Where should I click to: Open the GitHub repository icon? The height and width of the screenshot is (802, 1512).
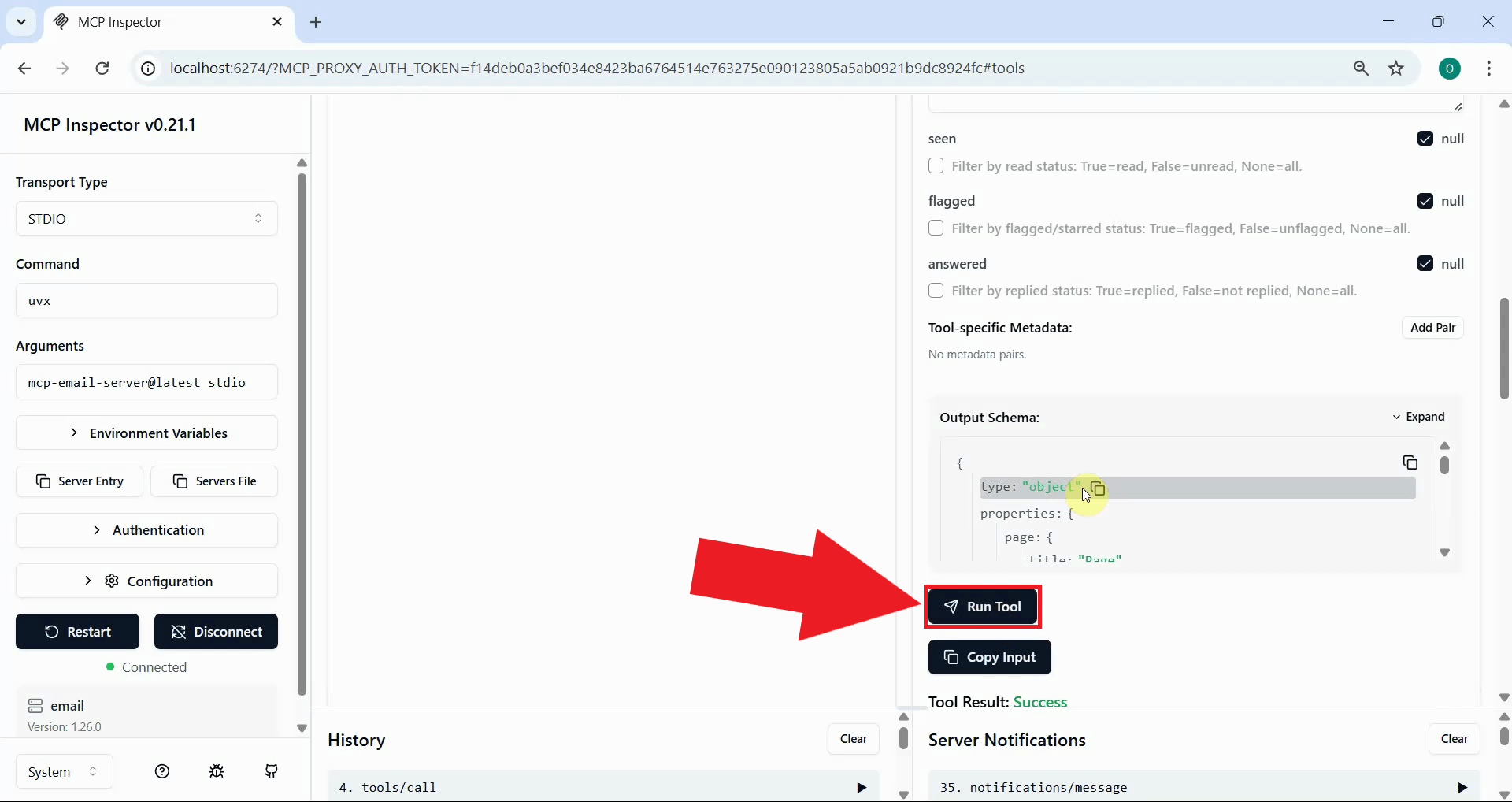click(271, 771)
